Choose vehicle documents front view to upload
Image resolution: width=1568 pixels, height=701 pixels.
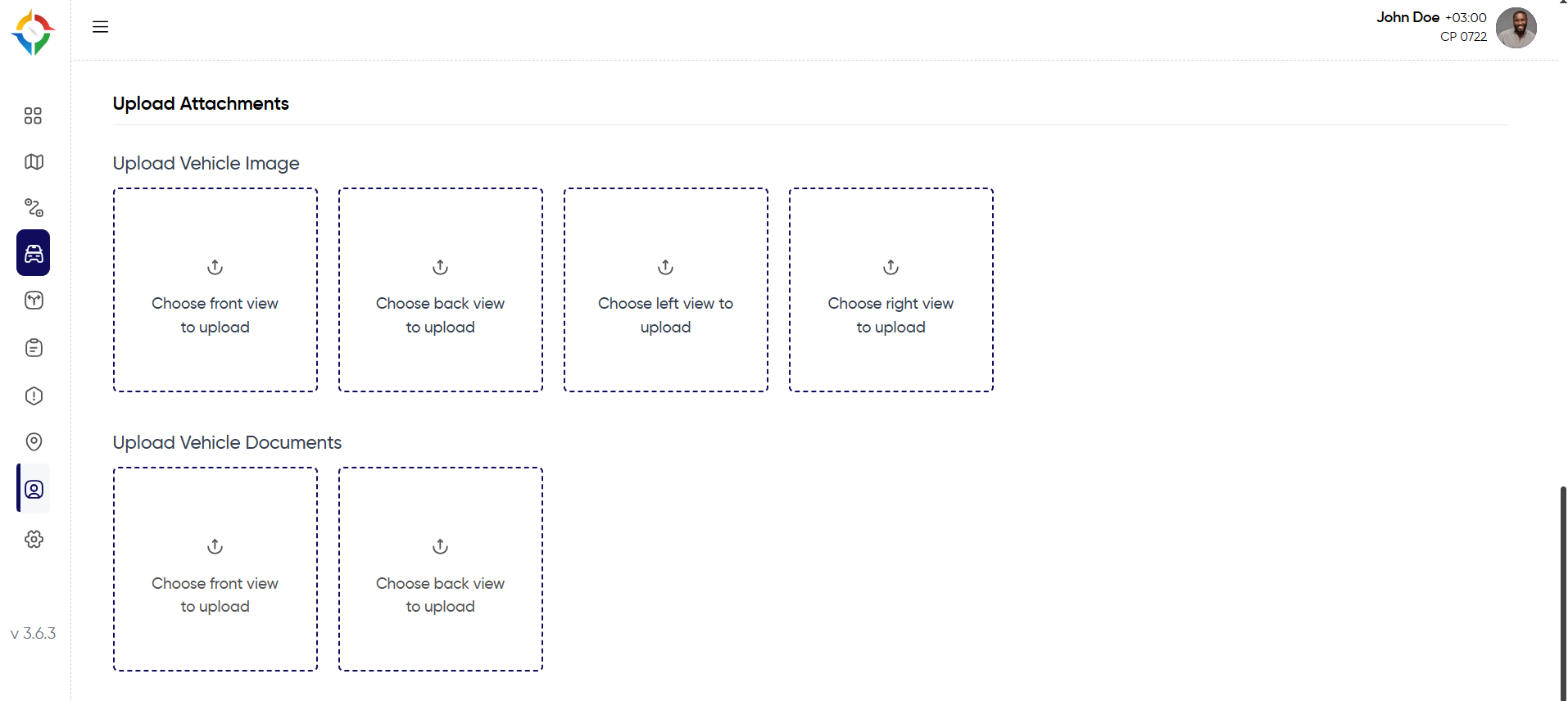point(215,569)
